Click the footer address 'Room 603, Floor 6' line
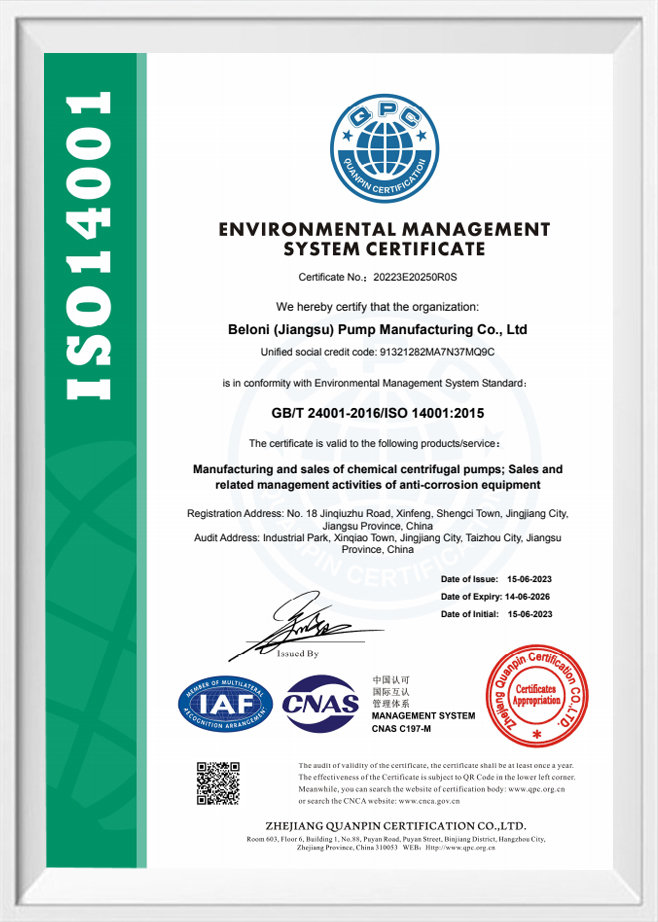Screen dimensions: 658x922 pyautogui.click(x=396, y=839)
